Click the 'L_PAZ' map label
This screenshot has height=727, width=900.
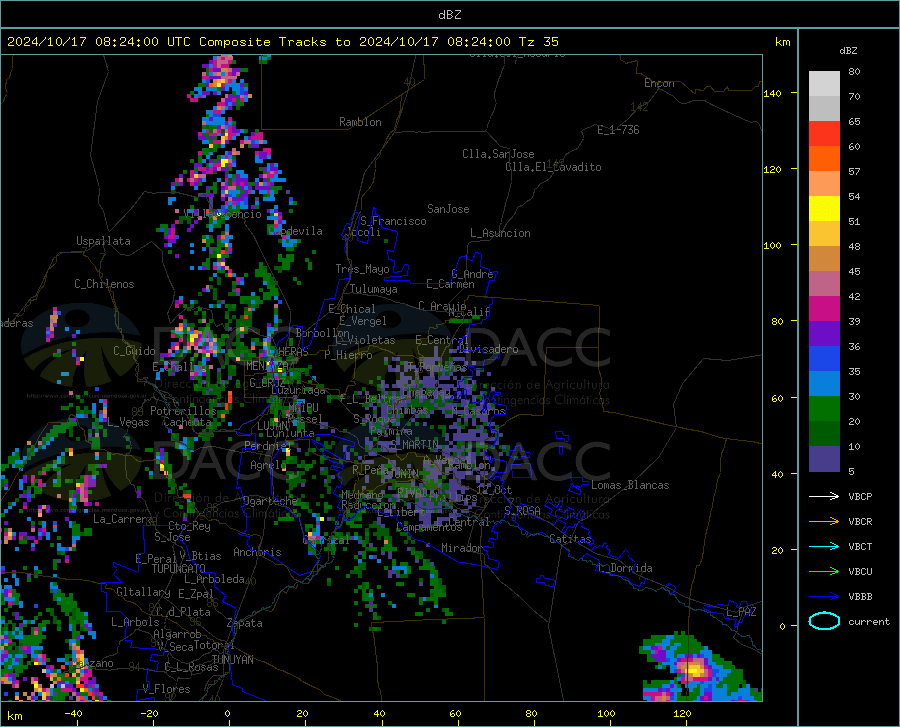(x=742, y=612)
